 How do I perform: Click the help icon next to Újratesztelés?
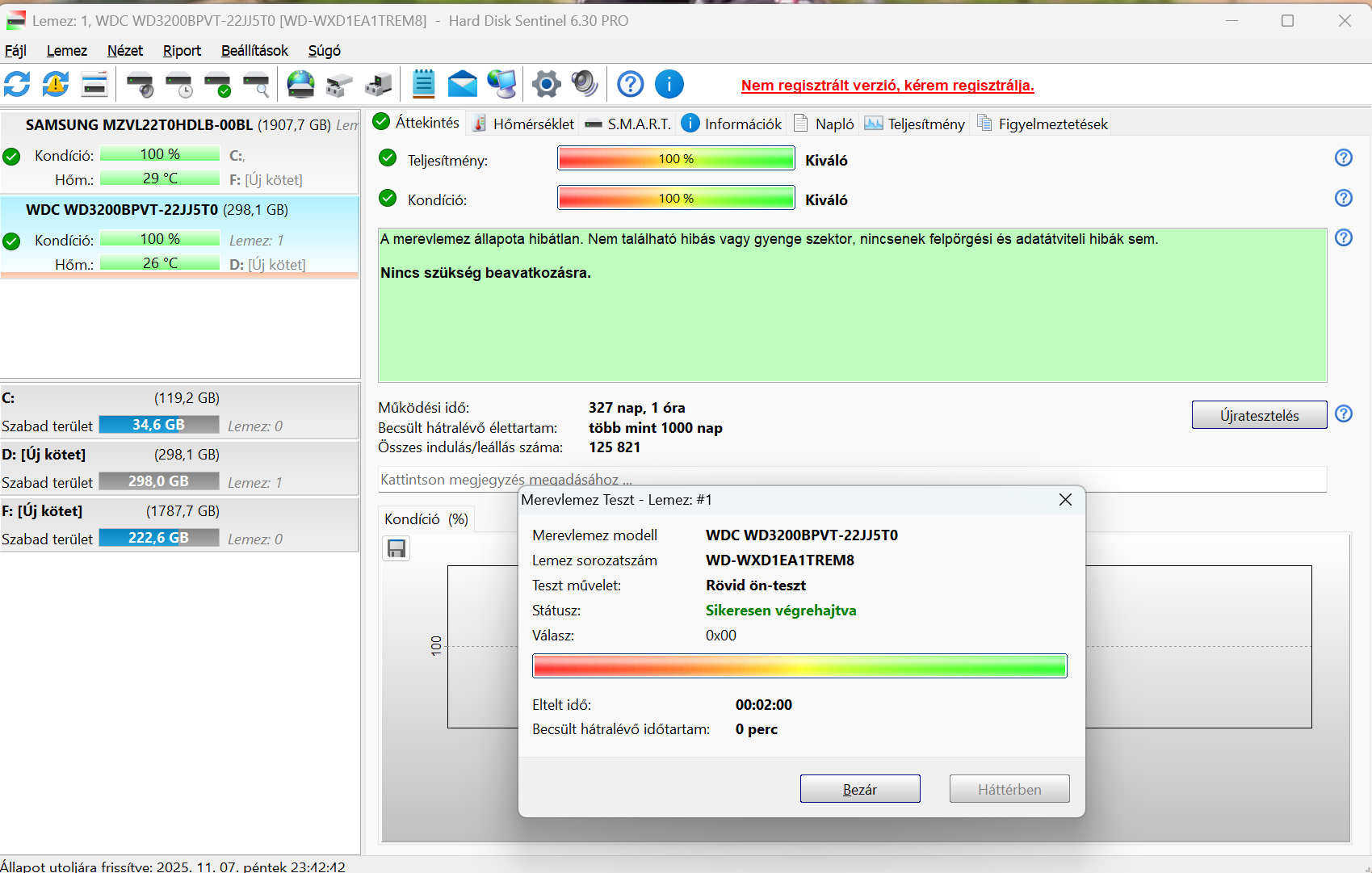pyautogui.click(x=1344, y=413)
